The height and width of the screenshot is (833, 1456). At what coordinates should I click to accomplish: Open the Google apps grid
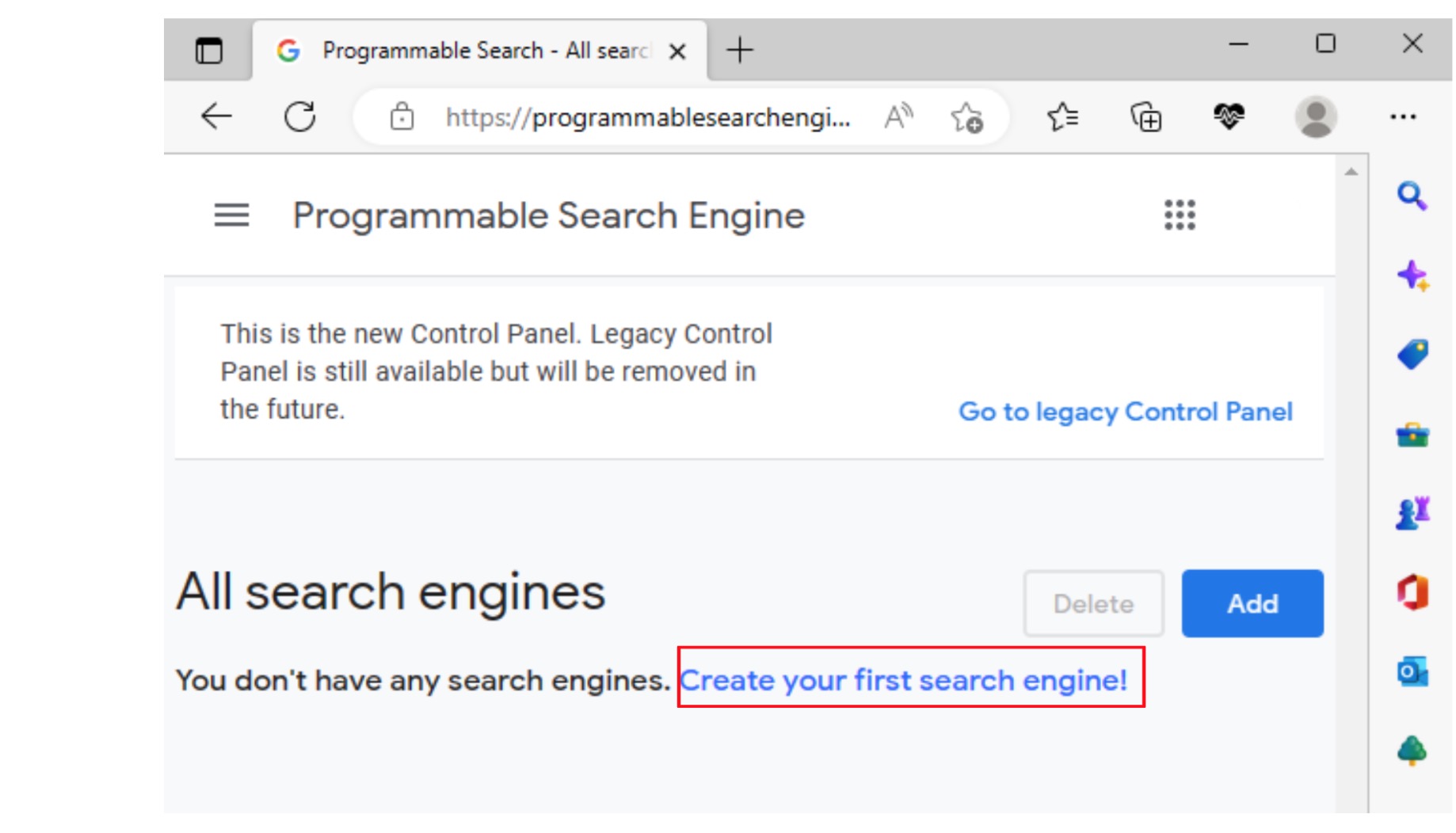[x=1179, y=215]
